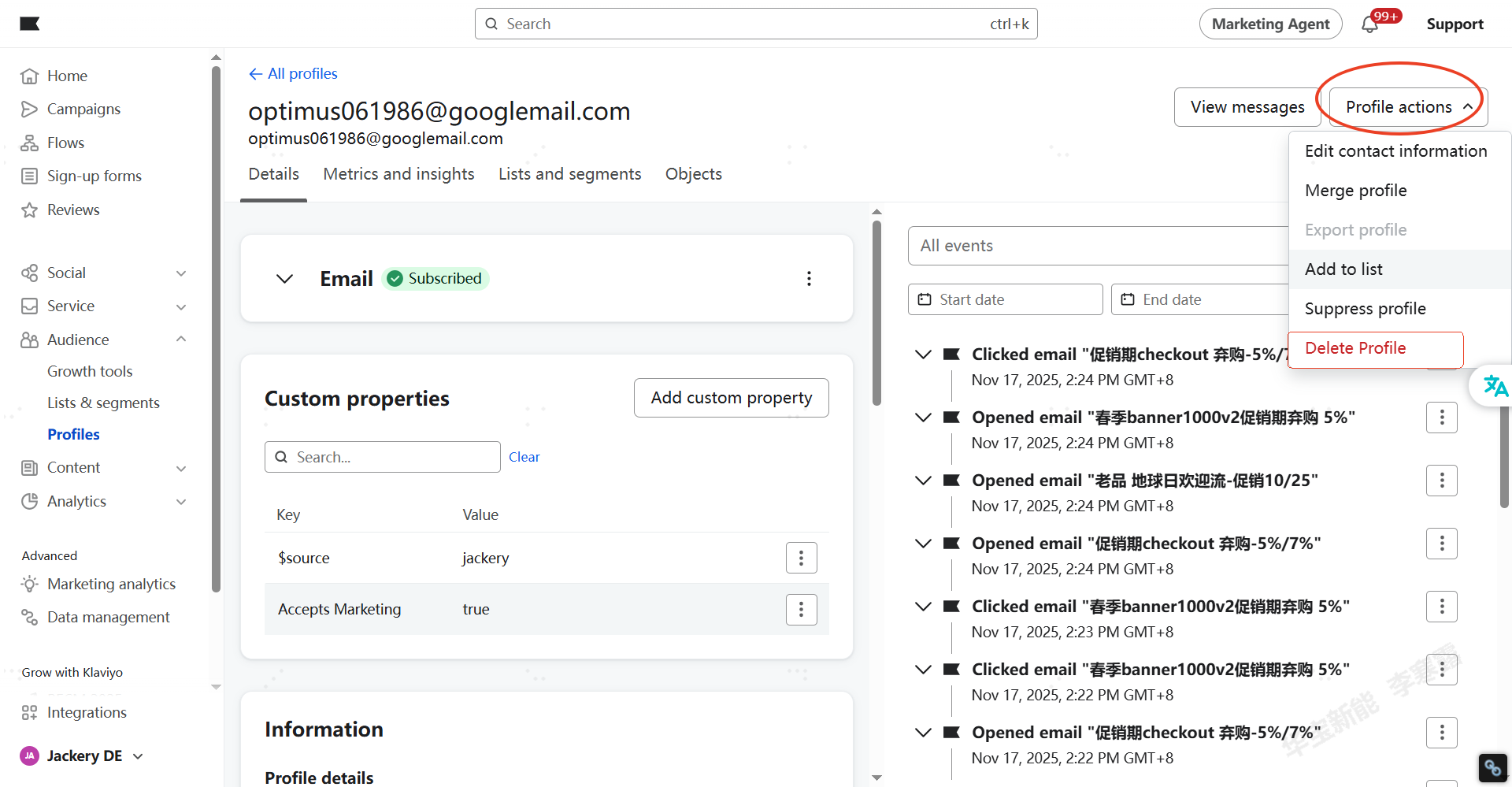Expand the Service menu
The image size is (1512, 787).
tap(181, 306)
